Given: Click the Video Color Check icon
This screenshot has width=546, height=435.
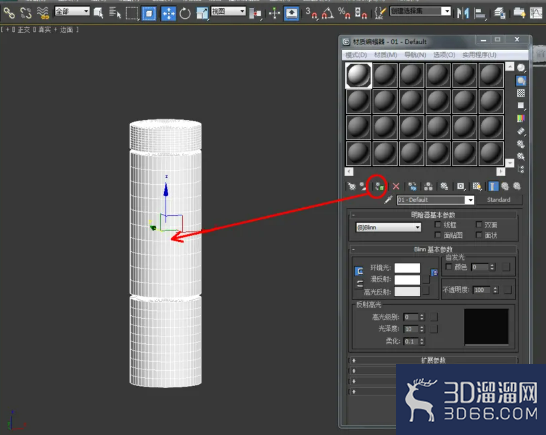Looking at the screenshot, I should point(521,118).
